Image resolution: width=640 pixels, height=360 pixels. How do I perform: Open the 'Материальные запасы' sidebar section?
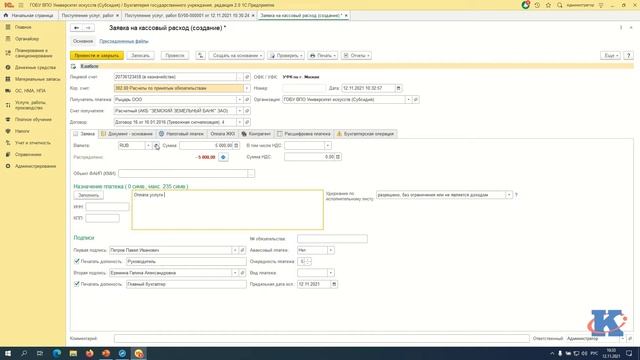[x=37, y=79]
